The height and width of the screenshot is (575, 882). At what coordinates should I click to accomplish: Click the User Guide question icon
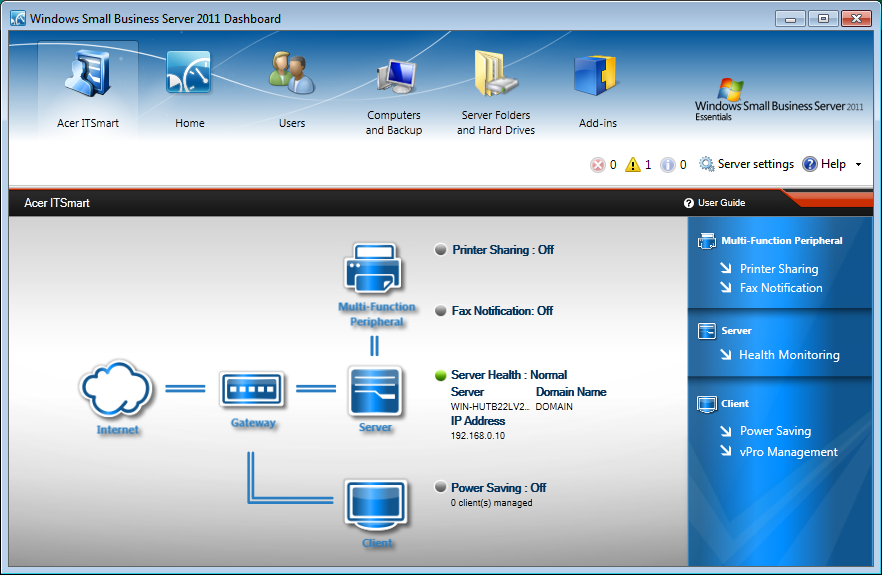tap(688, 203)
